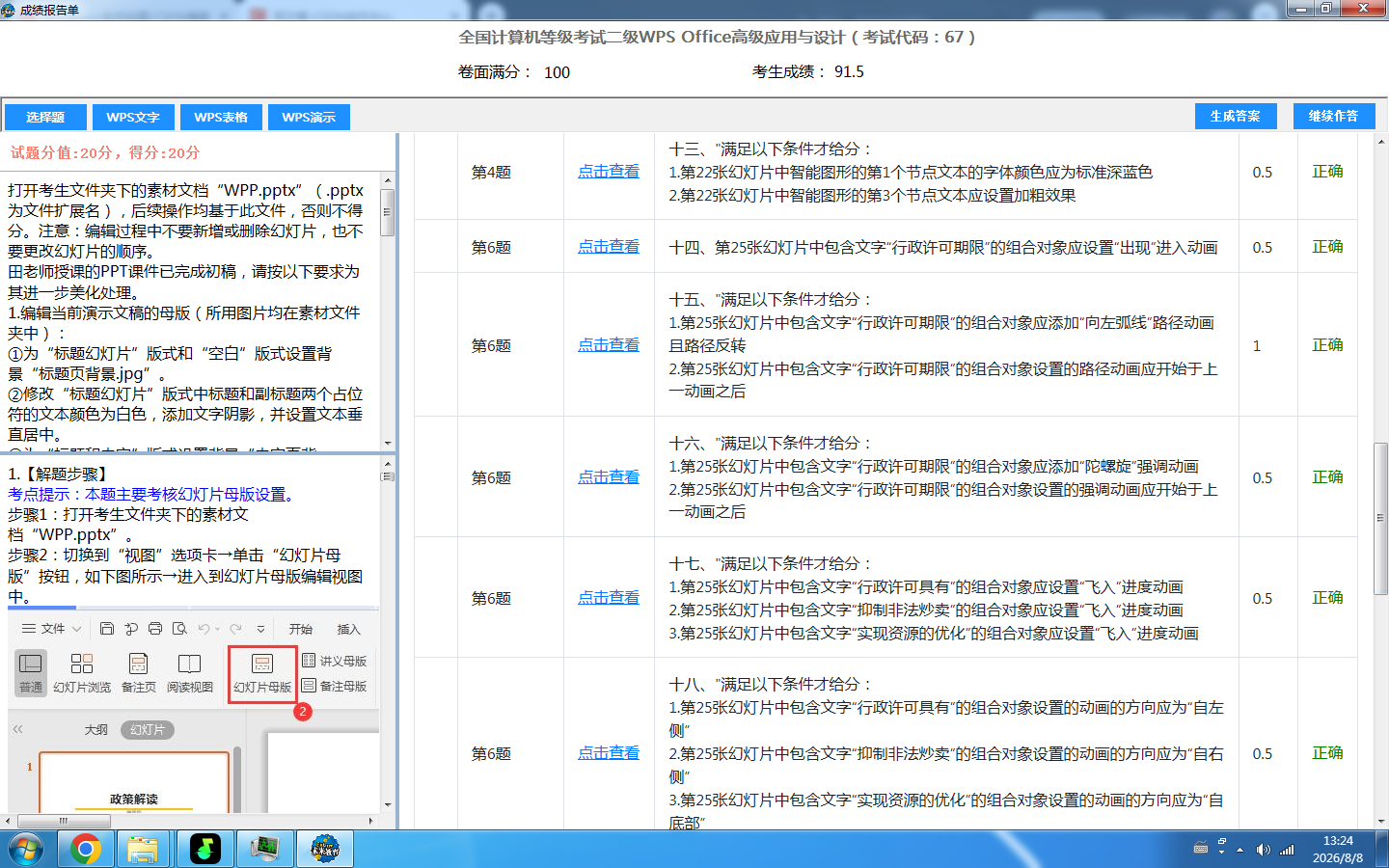The width and height of the screenshot is (1389, 868).
Task: Click the Save icon in the tutorial image
Action: (x=107, y=629)
